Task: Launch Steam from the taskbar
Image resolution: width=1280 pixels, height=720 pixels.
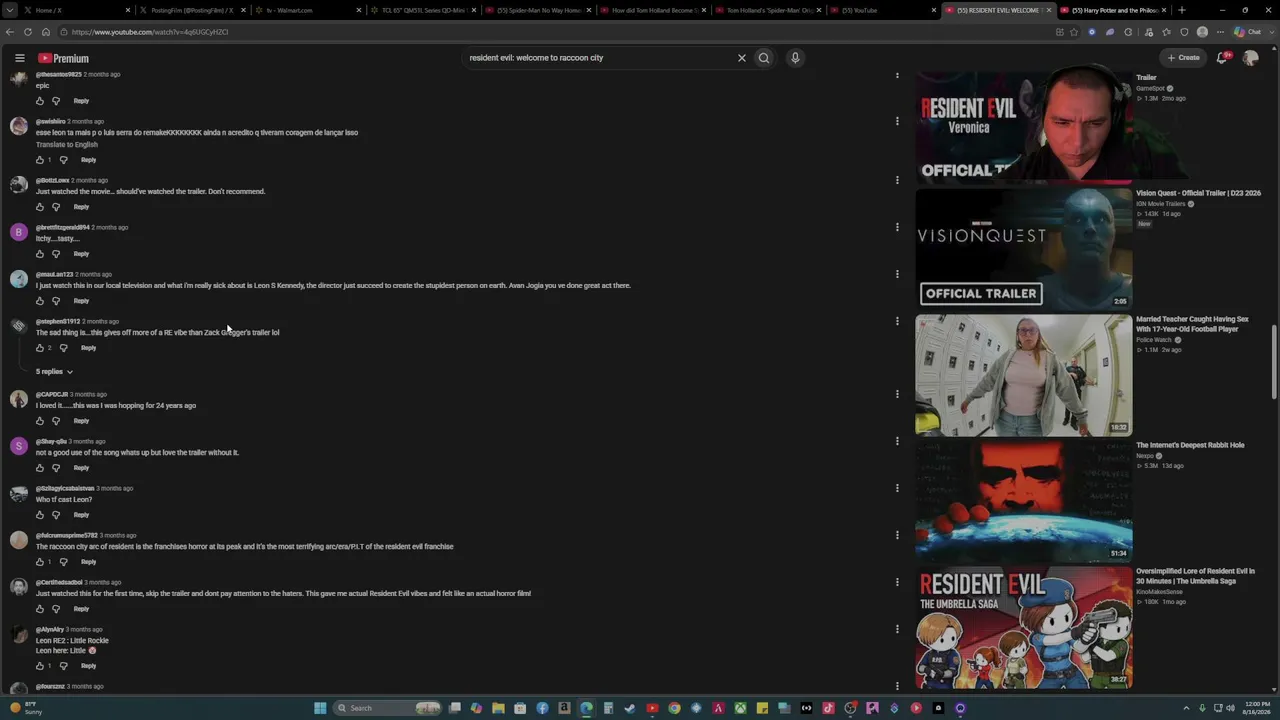Action: point(630,708)
